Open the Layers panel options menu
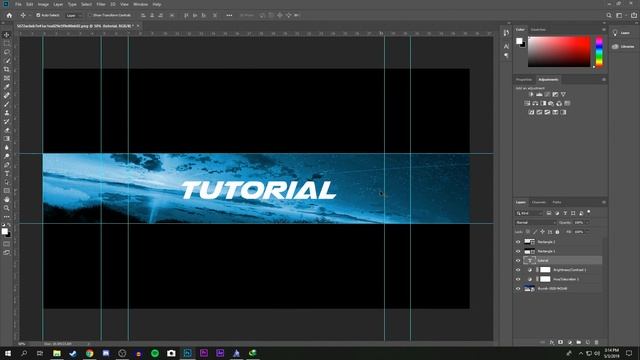 604,202
